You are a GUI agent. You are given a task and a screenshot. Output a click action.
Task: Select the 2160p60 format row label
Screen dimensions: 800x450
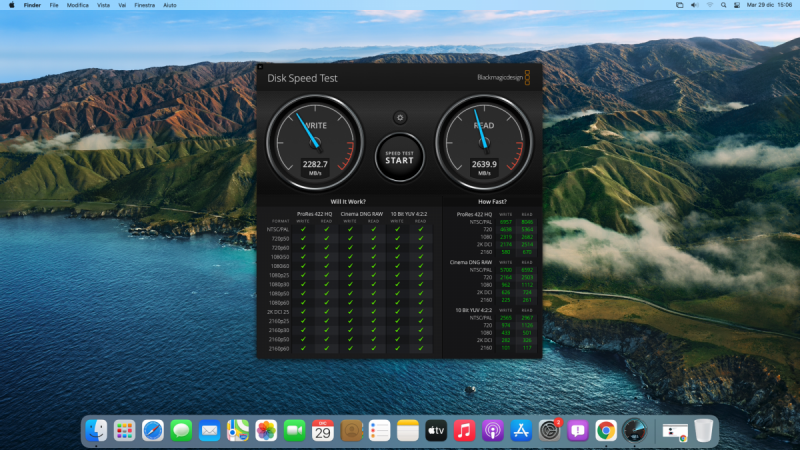pos(279,349)
